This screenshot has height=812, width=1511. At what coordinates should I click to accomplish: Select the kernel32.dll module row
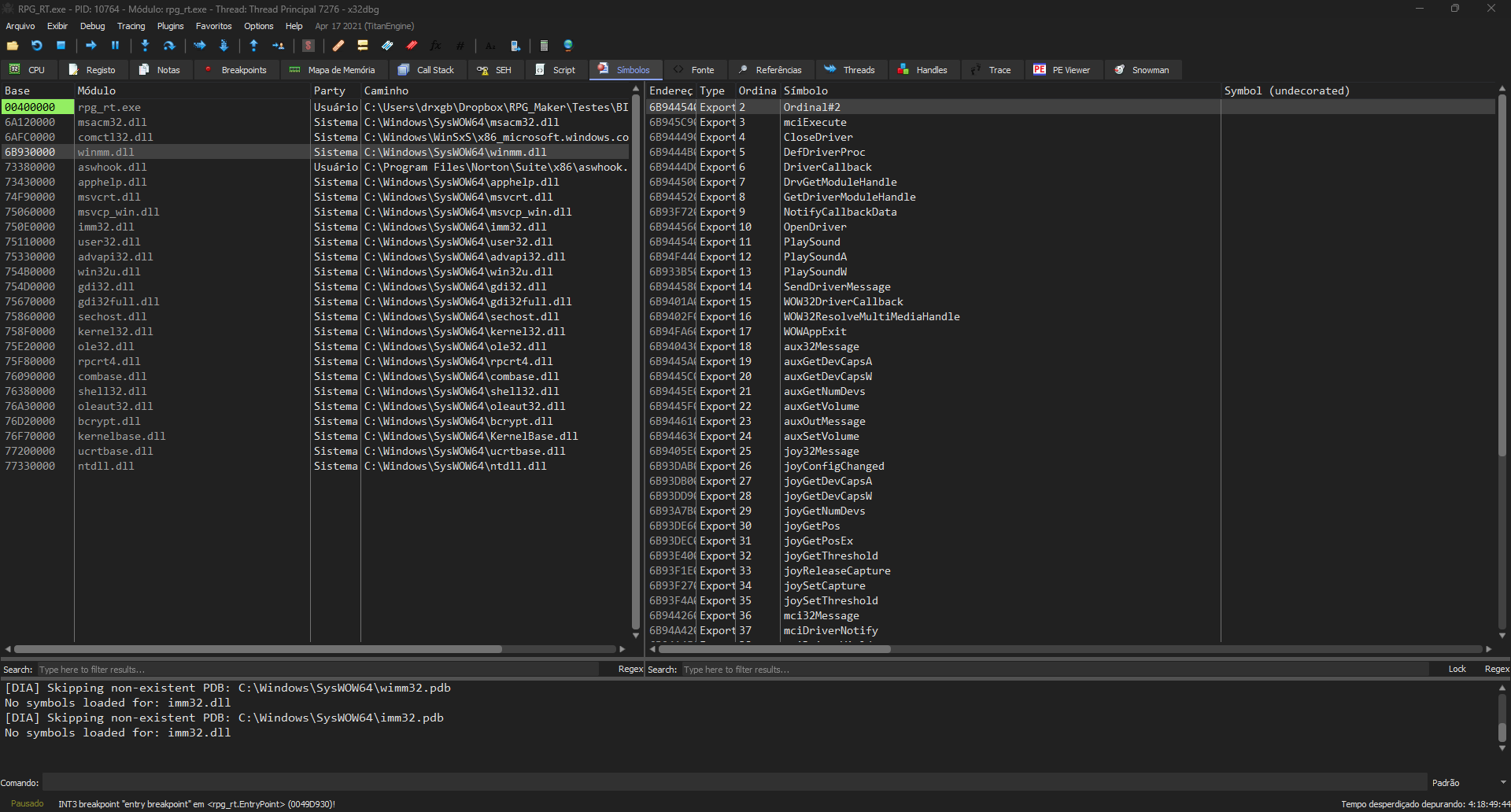pos(115,331)
